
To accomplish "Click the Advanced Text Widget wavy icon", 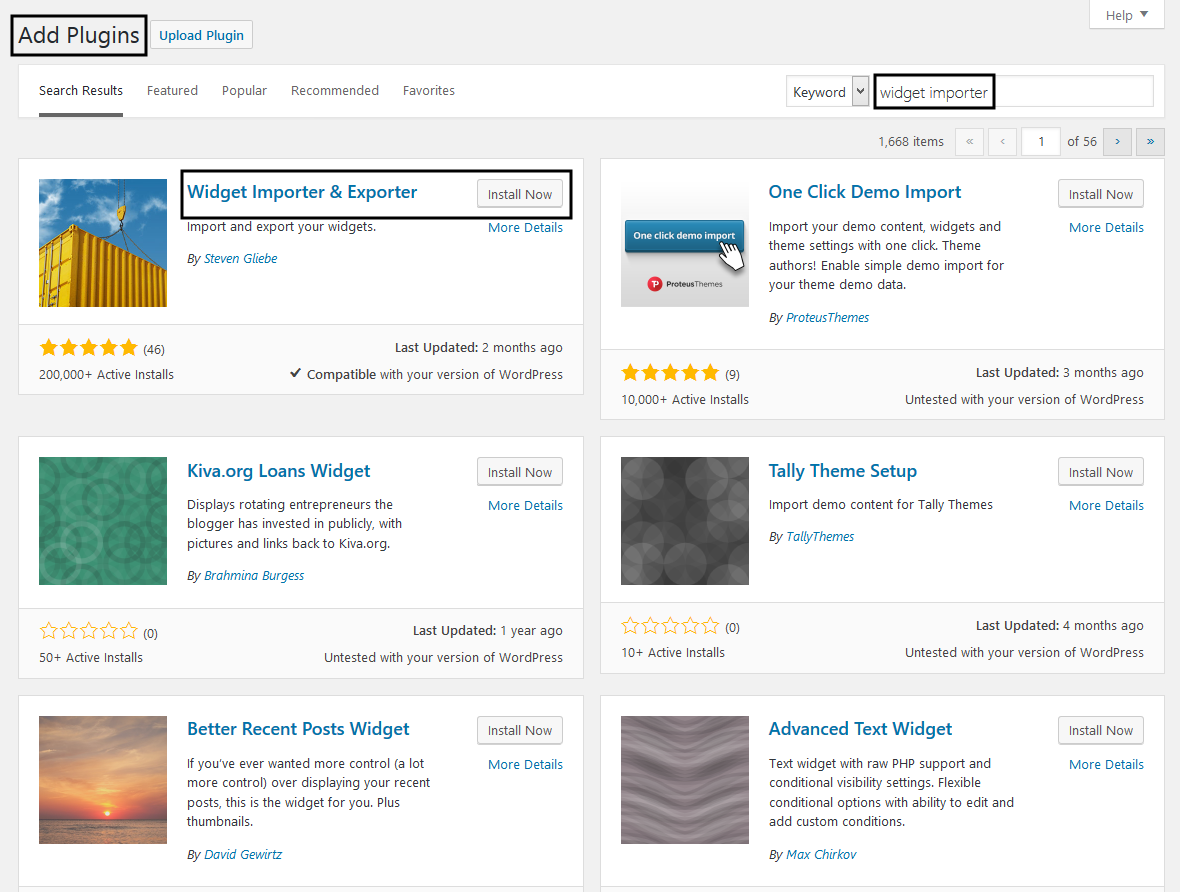I will 684,780.
